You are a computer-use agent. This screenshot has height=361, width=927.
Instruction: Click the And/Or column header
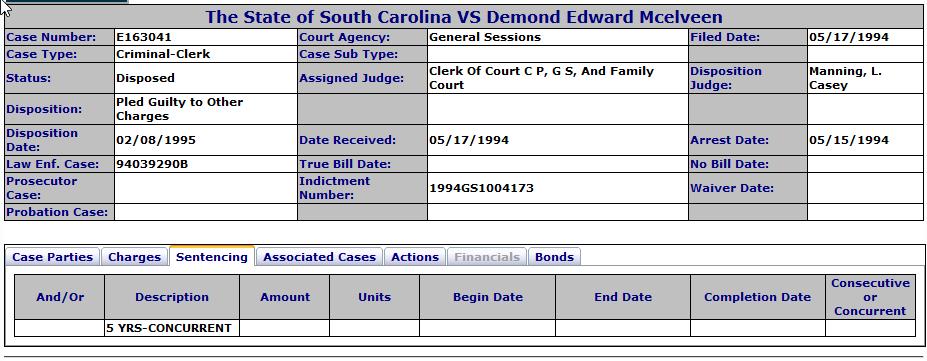coord(60,297)
